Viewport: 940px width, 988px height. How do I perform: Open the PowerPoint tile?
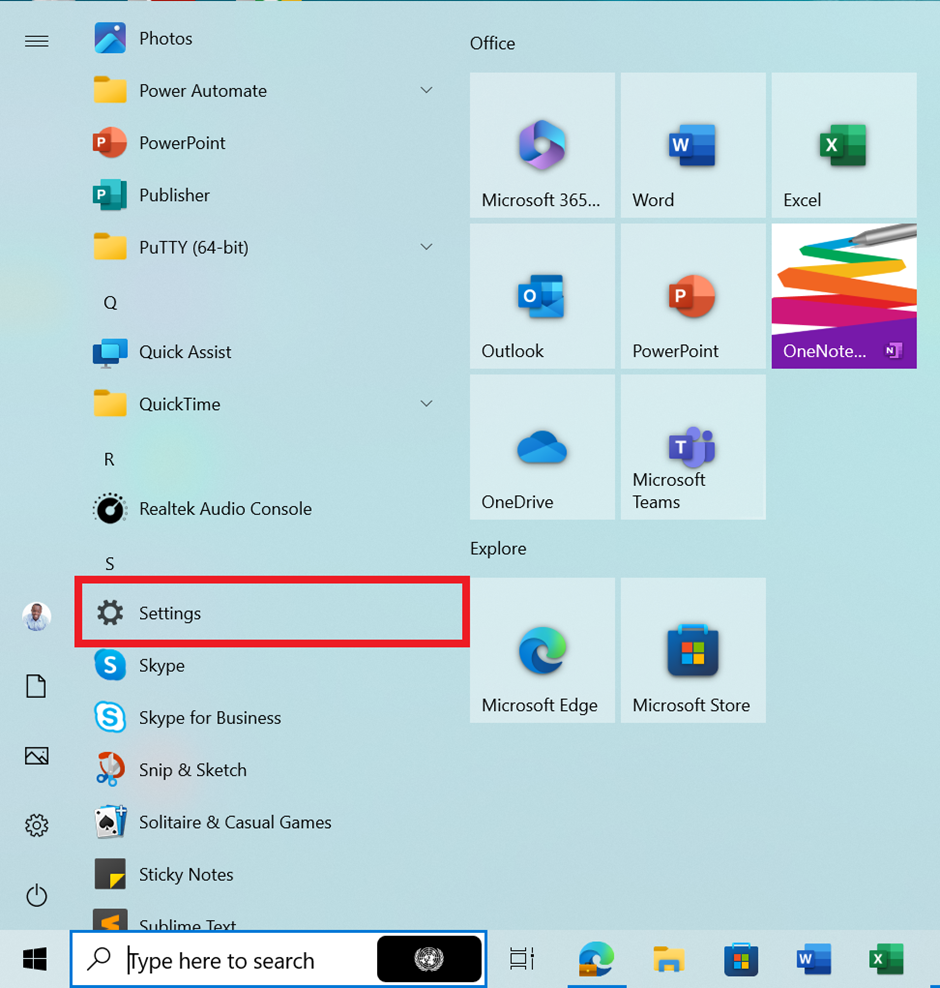tap(693, 296)
